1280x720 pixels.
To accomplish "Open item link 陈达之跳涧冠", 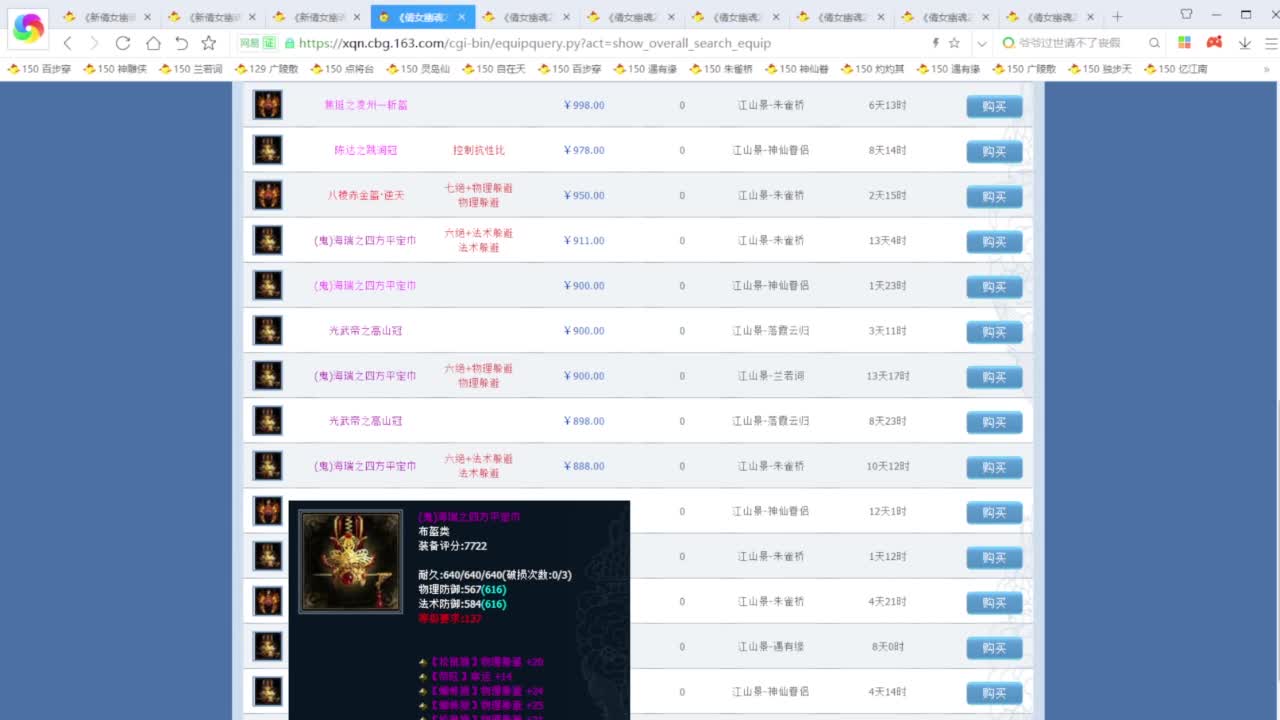I will (x=365, y=150).
